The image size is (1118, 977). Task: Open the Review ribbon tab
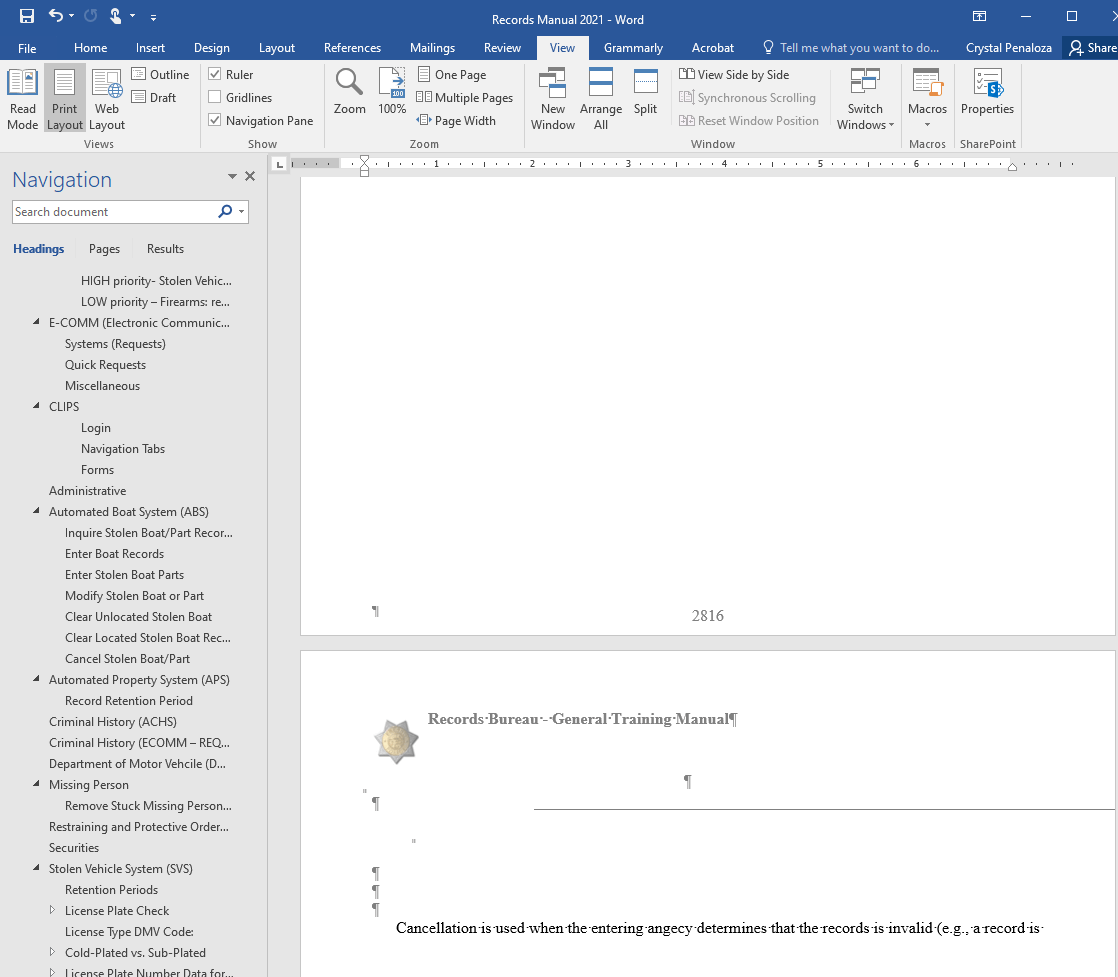(x=502, y=48)
